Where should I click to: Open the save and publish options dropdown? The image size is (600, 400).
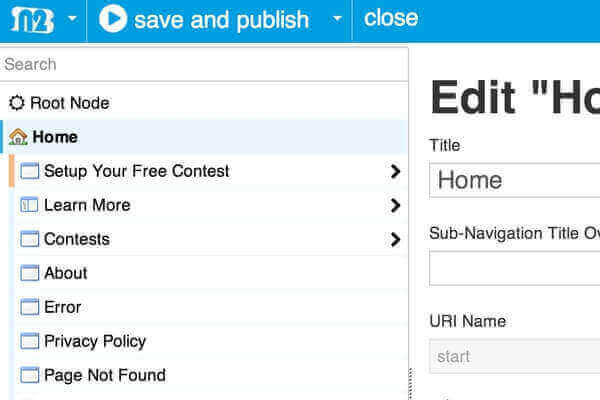[337, 19]
